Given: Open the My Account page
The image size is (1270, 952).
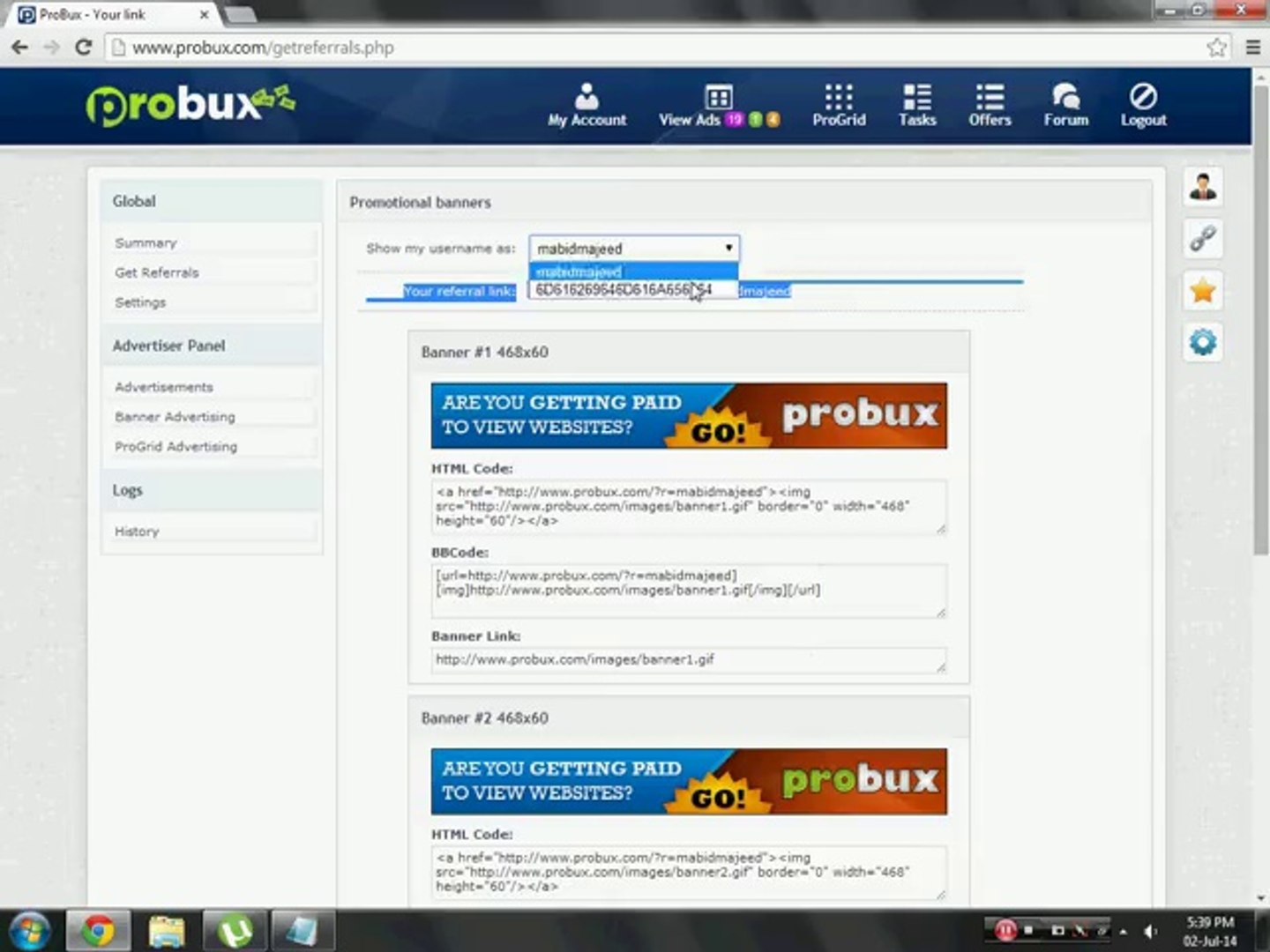Looking at the screenshot, I should click(586, 106).
